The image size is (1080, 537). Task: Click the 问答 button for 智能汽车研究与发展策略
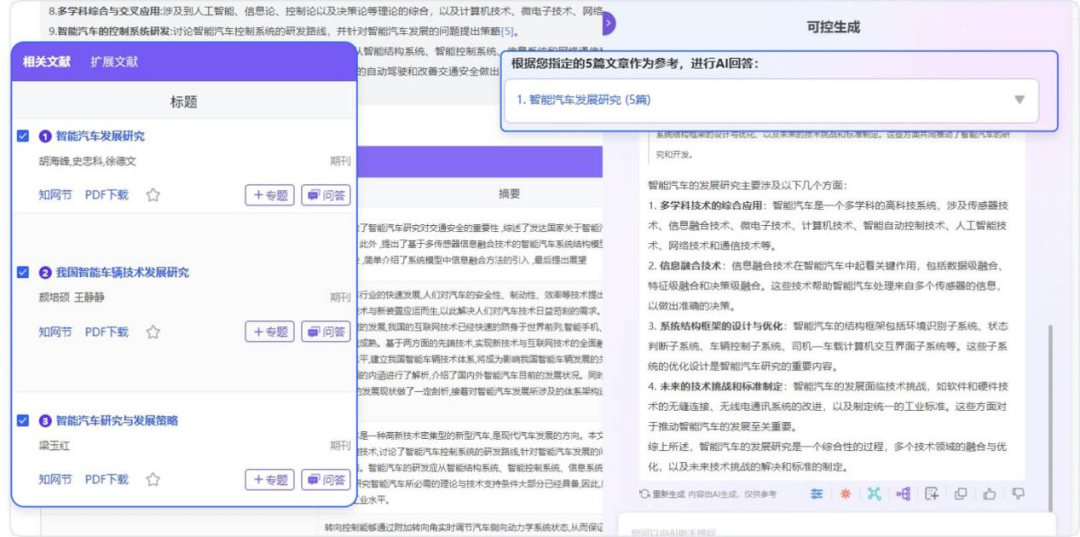[x=326, y=480]
